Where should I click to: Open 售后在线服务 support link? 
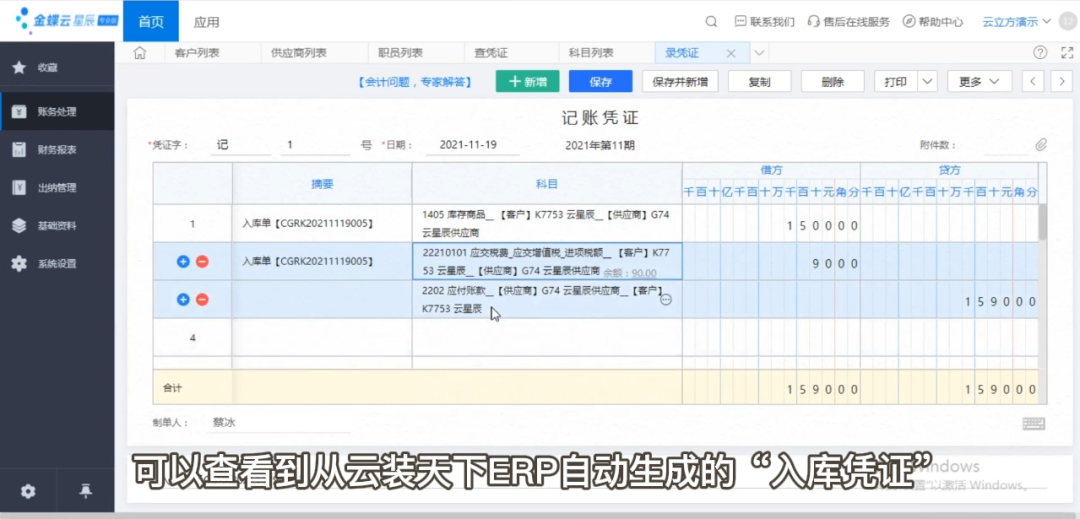[x=849, y=21]
